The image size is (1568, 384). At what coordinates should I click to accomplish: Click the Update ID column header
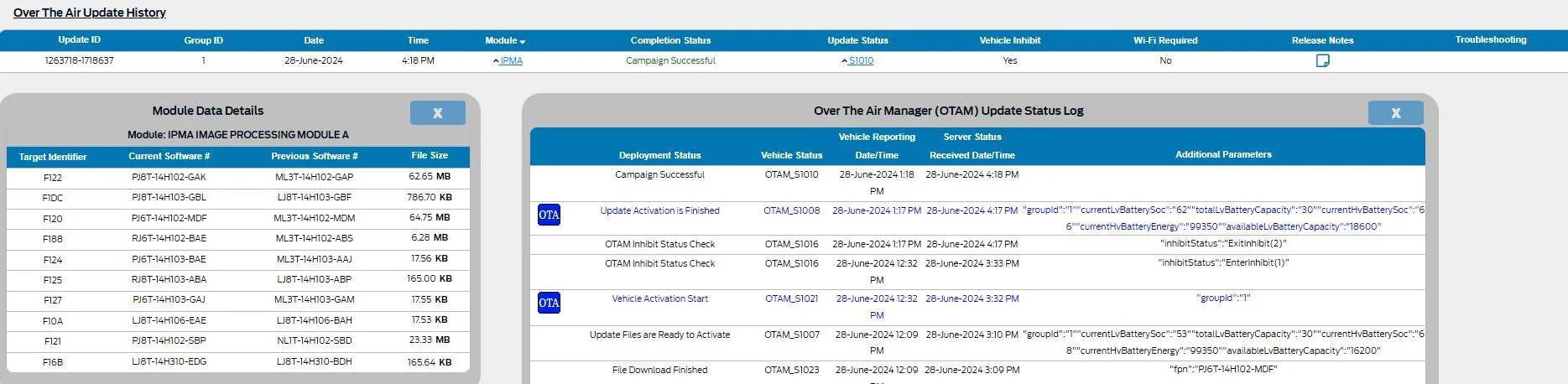79,40
